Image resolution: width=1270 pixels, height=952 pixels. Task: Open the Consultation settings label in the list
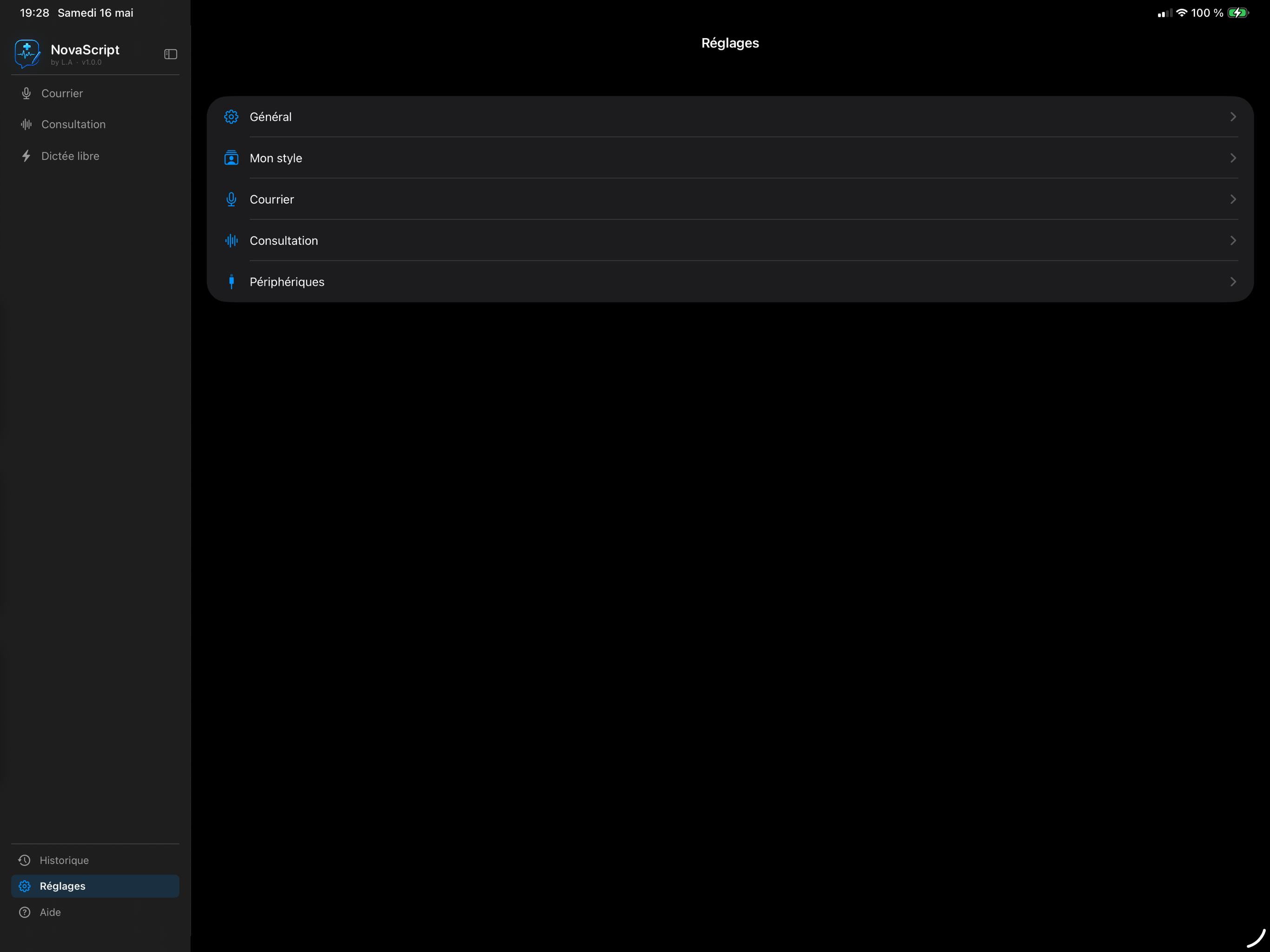(284, 241)
